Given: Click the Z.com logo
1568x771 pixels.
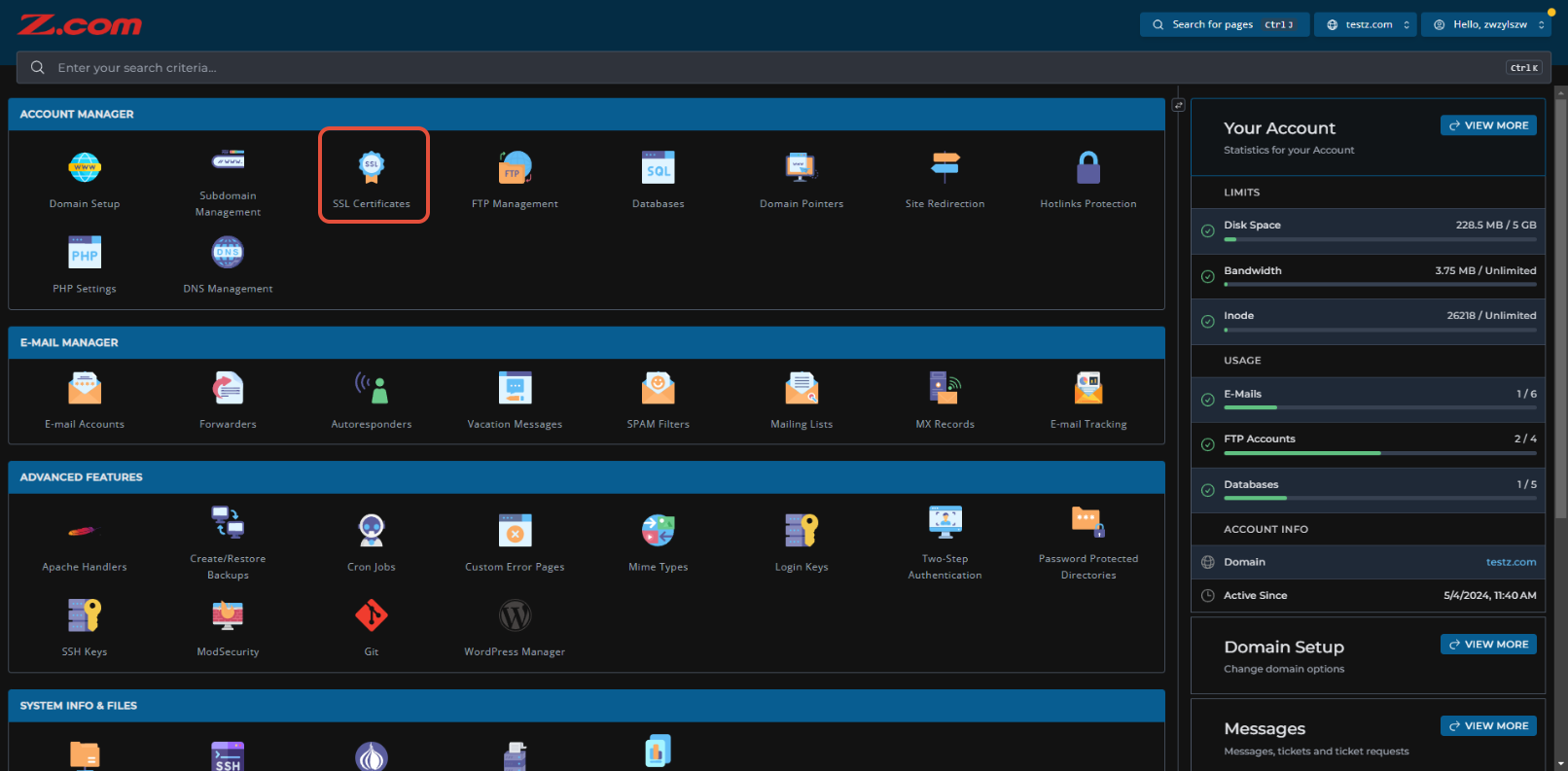Looking at the screenshot, I should click(80, 25).
